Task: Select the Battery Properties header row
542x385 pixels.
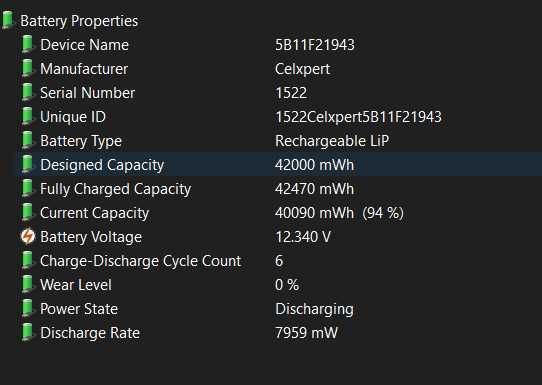Action: click(x=271, y=21)
